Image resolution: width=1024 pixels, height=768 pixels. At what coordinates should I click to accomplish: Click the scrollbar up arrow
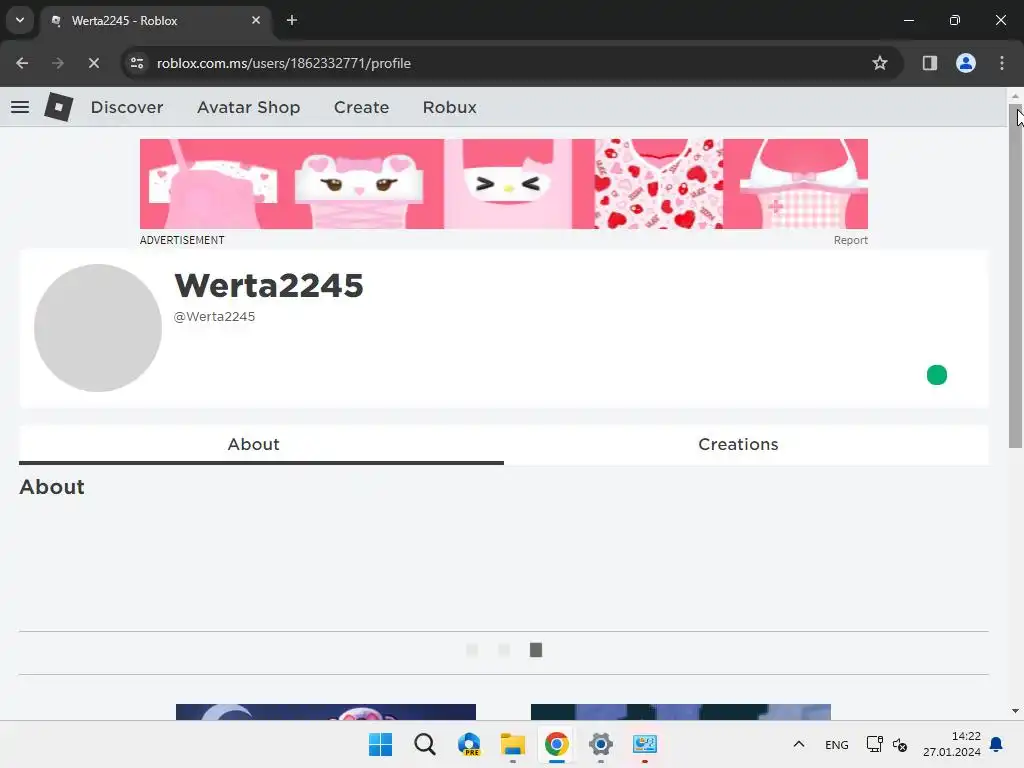pos(1015,96)
